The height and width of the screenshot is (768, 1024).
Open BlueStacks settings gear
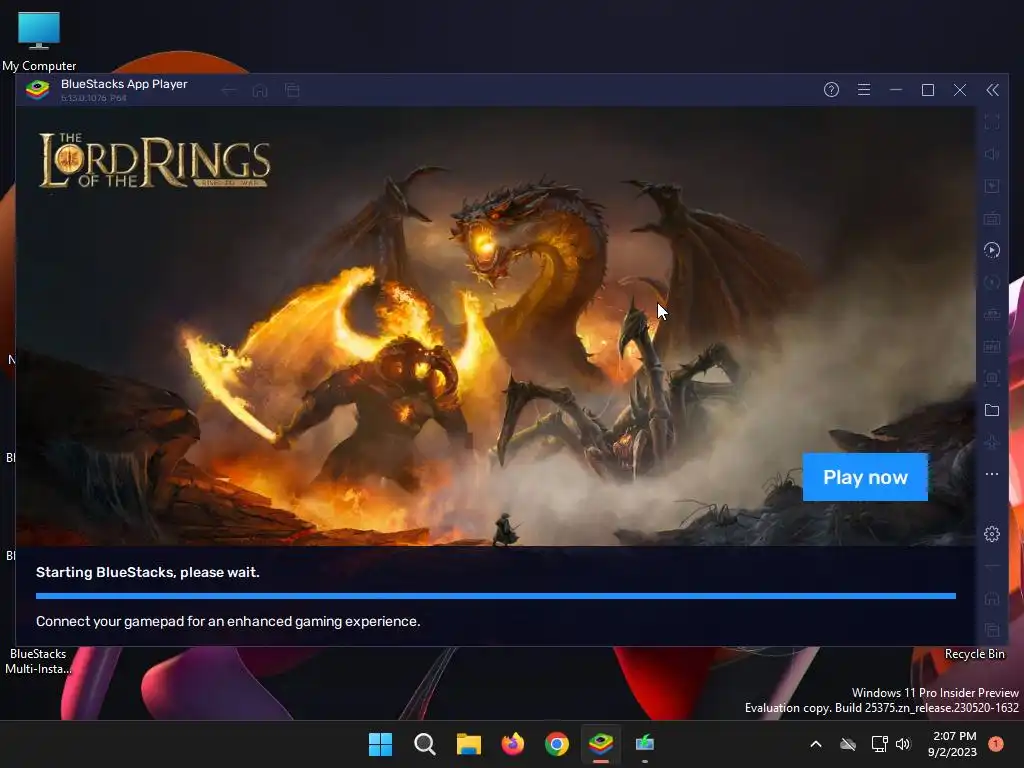(991, 534)
